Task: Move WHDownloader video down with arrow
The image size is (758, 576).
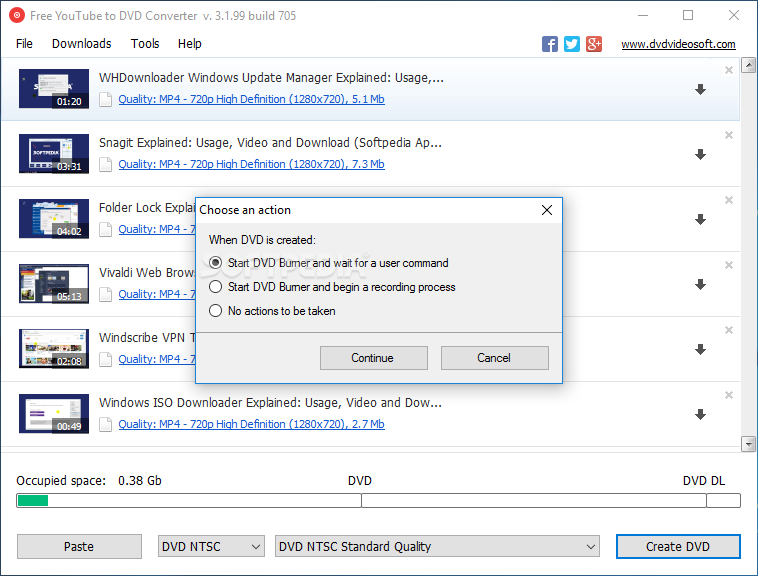Action: pos(700,89)
